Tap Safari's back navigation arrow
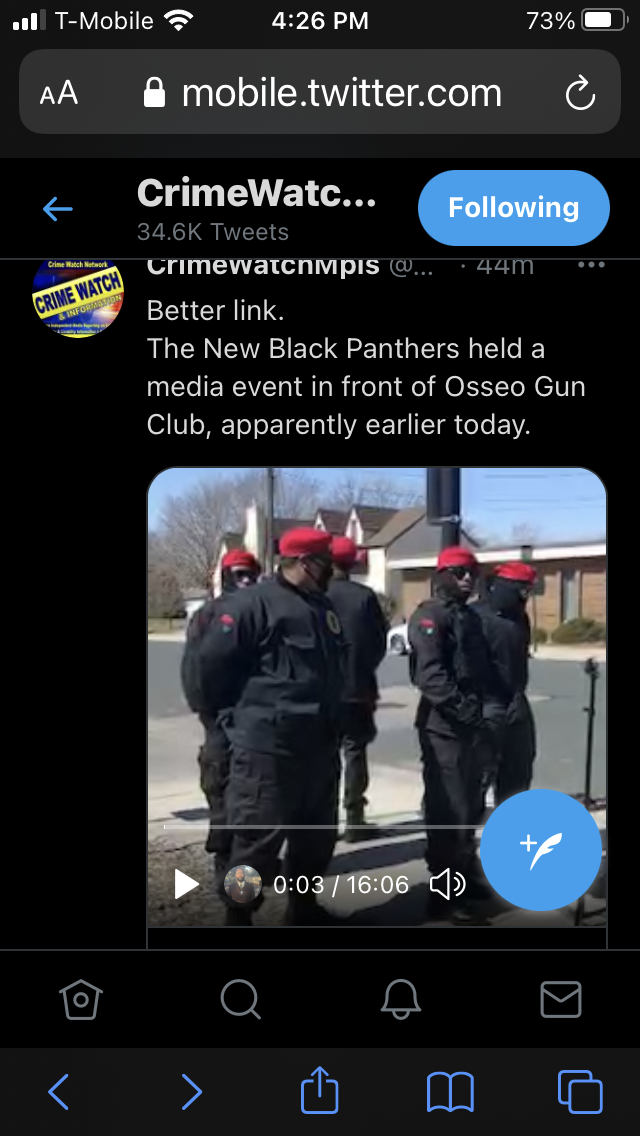640x1136 pixels. point(58,1092)
